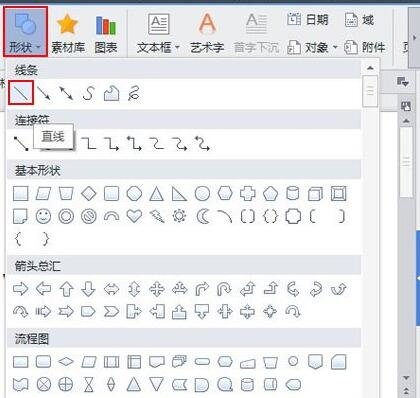Open 艺术字 word art gallery

click(207, 33)
